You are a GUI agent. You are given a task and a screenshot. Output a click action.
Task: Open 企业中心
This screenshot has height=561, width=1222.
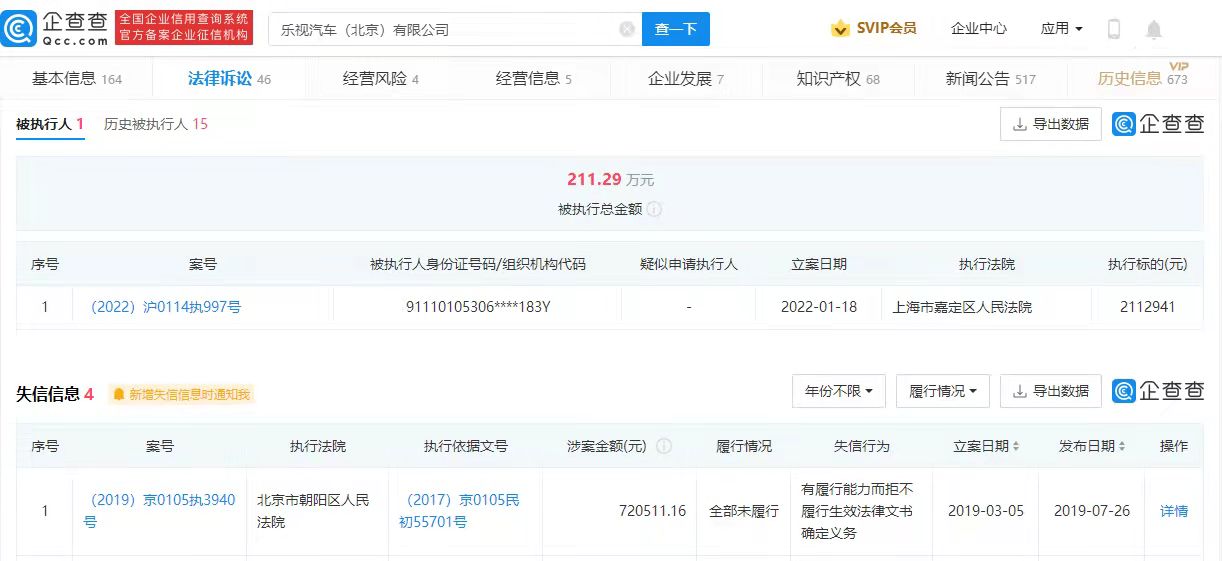click(x=979, y=28)
